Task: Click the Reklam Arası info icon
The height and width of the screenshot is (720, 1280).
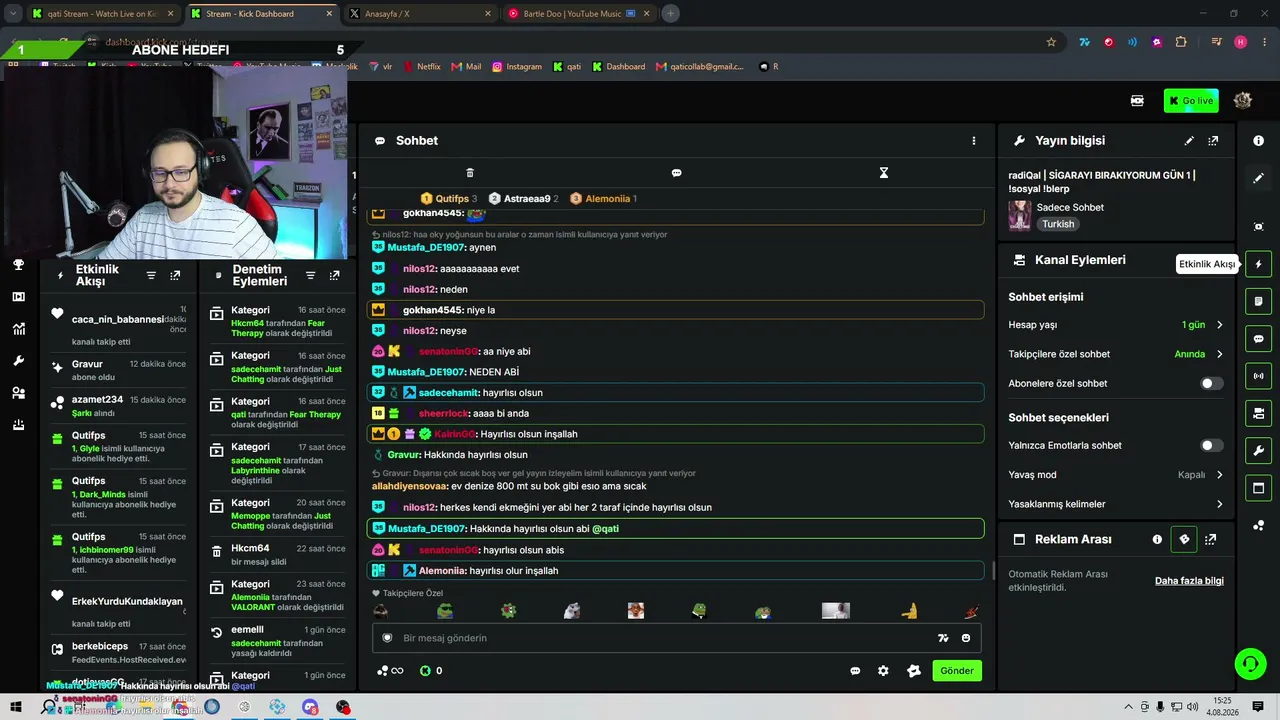Action: (1157, 539)
